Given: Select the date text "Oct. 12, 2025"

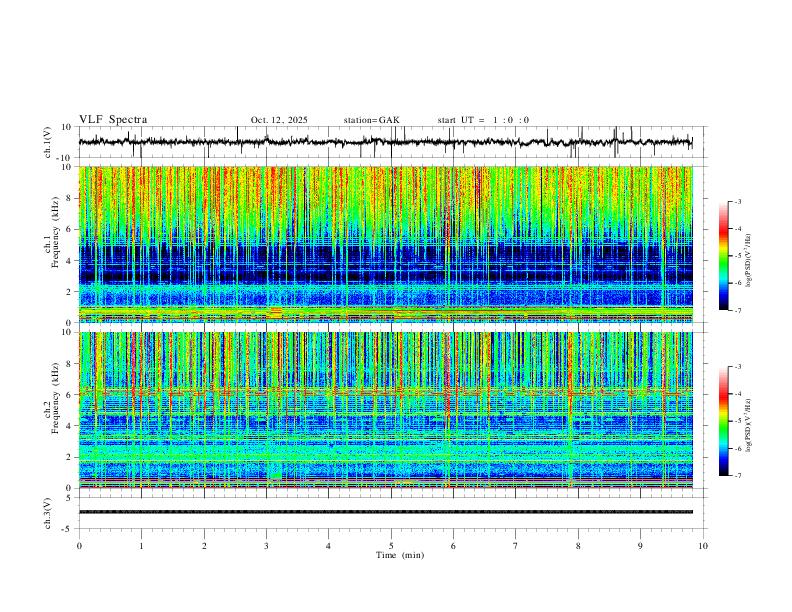Looking at the screenshot, I should pyautogui.click(x=279, y=120).
